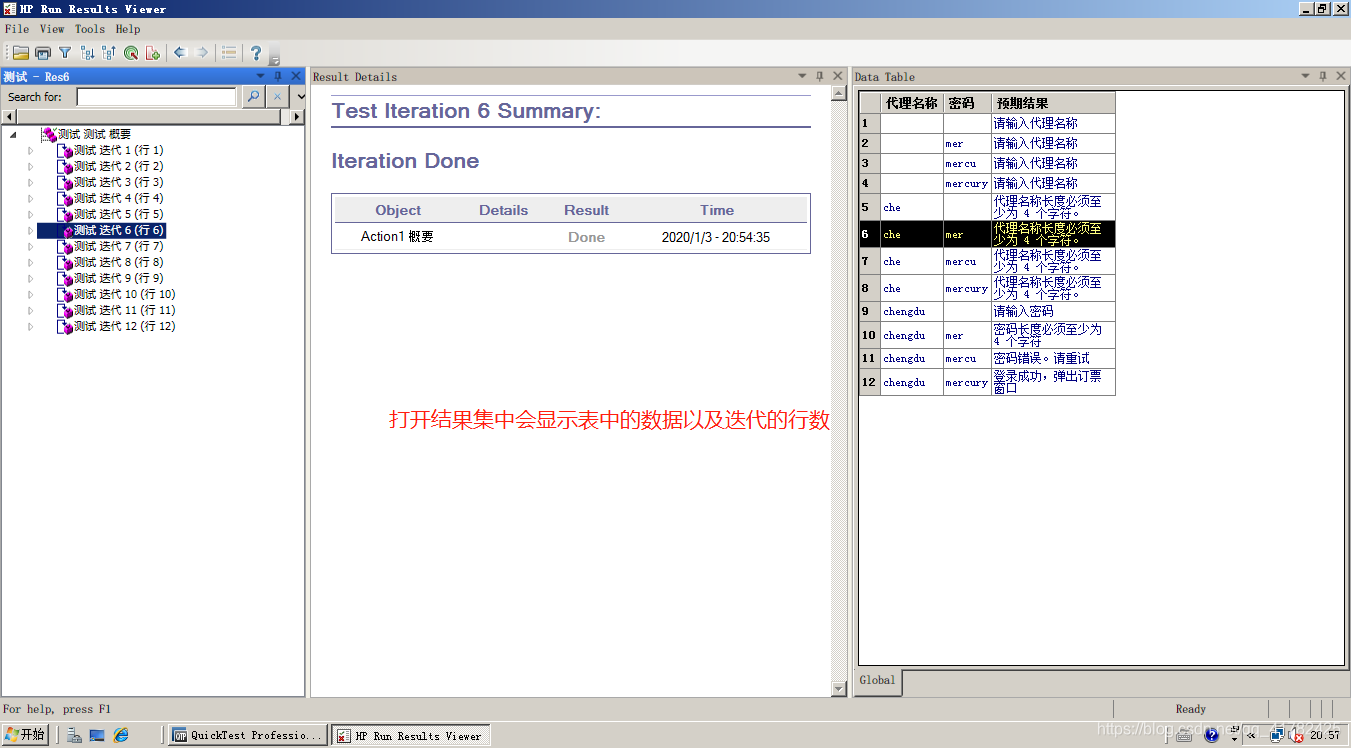Expand hidden tray icons chevron
1351x748 pixels.
1252,735
